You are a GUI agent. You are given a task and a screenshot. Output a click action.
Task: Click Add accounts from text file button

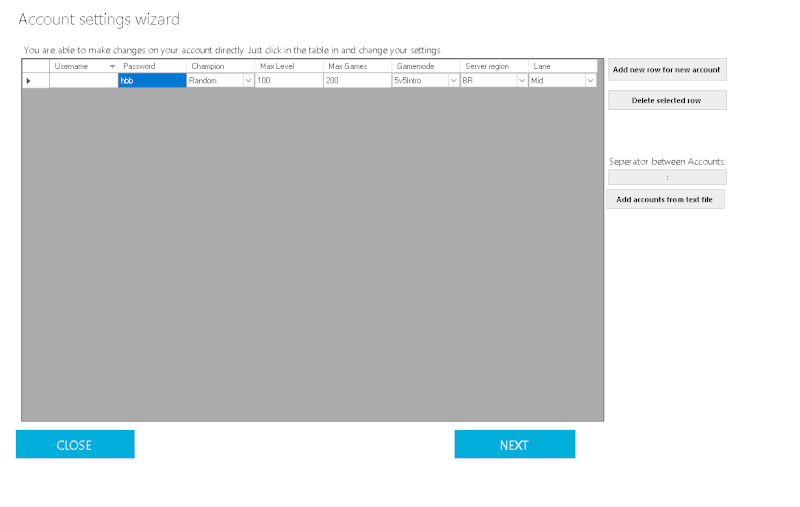point(665,199)
